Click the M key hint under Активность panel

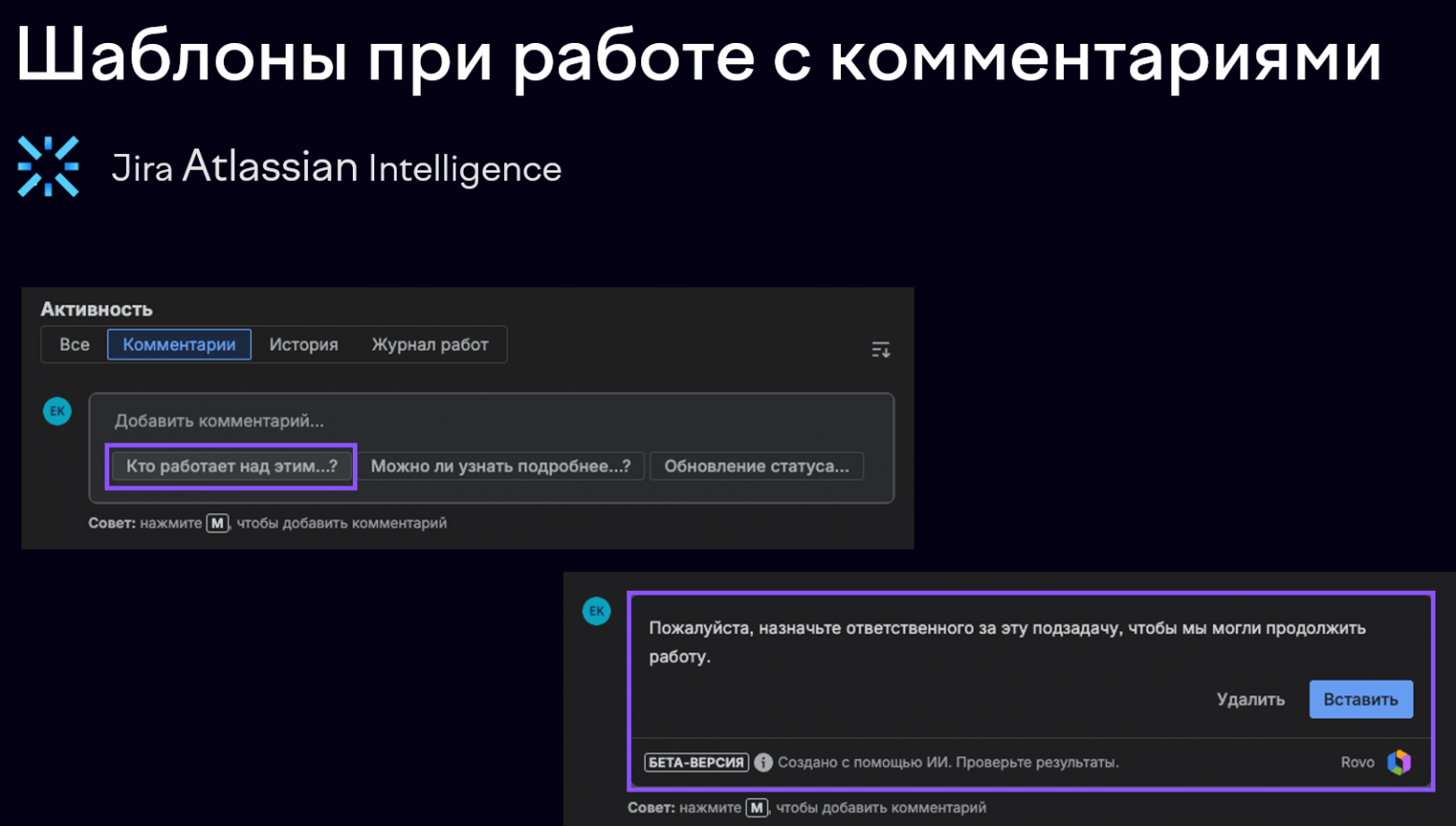pyautogui.click(x=217, y=524)
